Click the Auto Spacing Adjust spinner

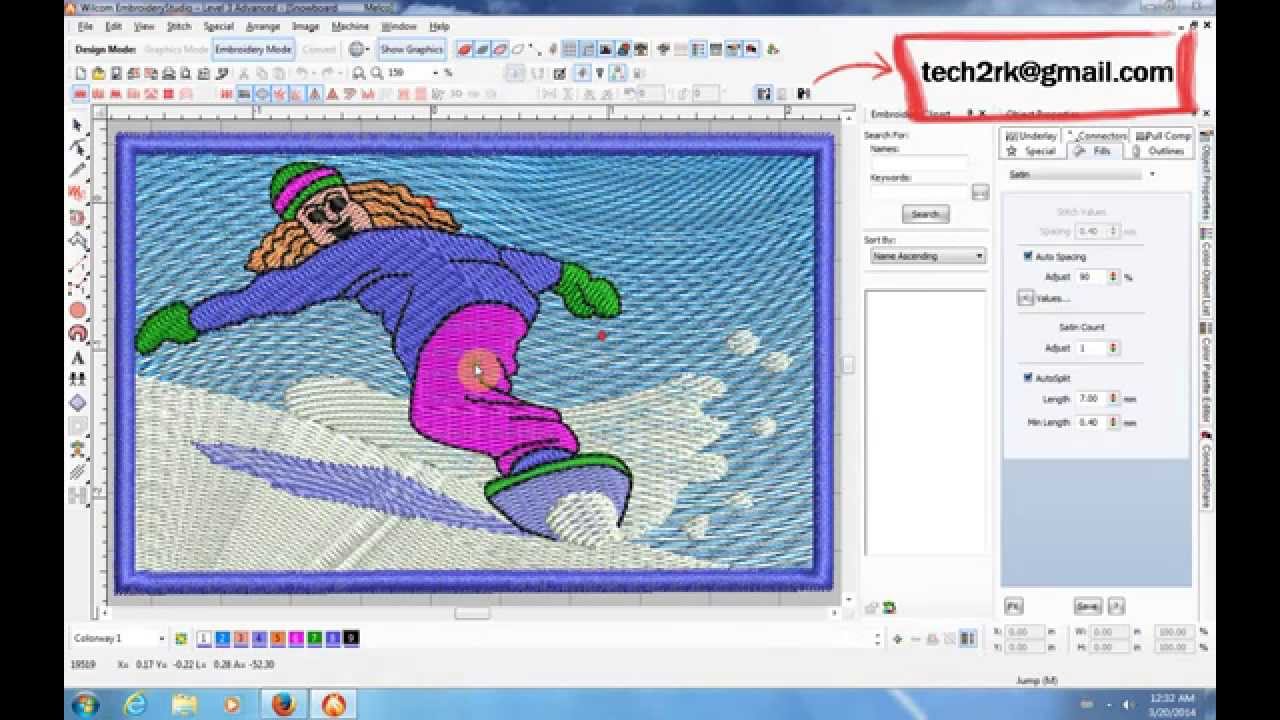tap(1113, 277)
